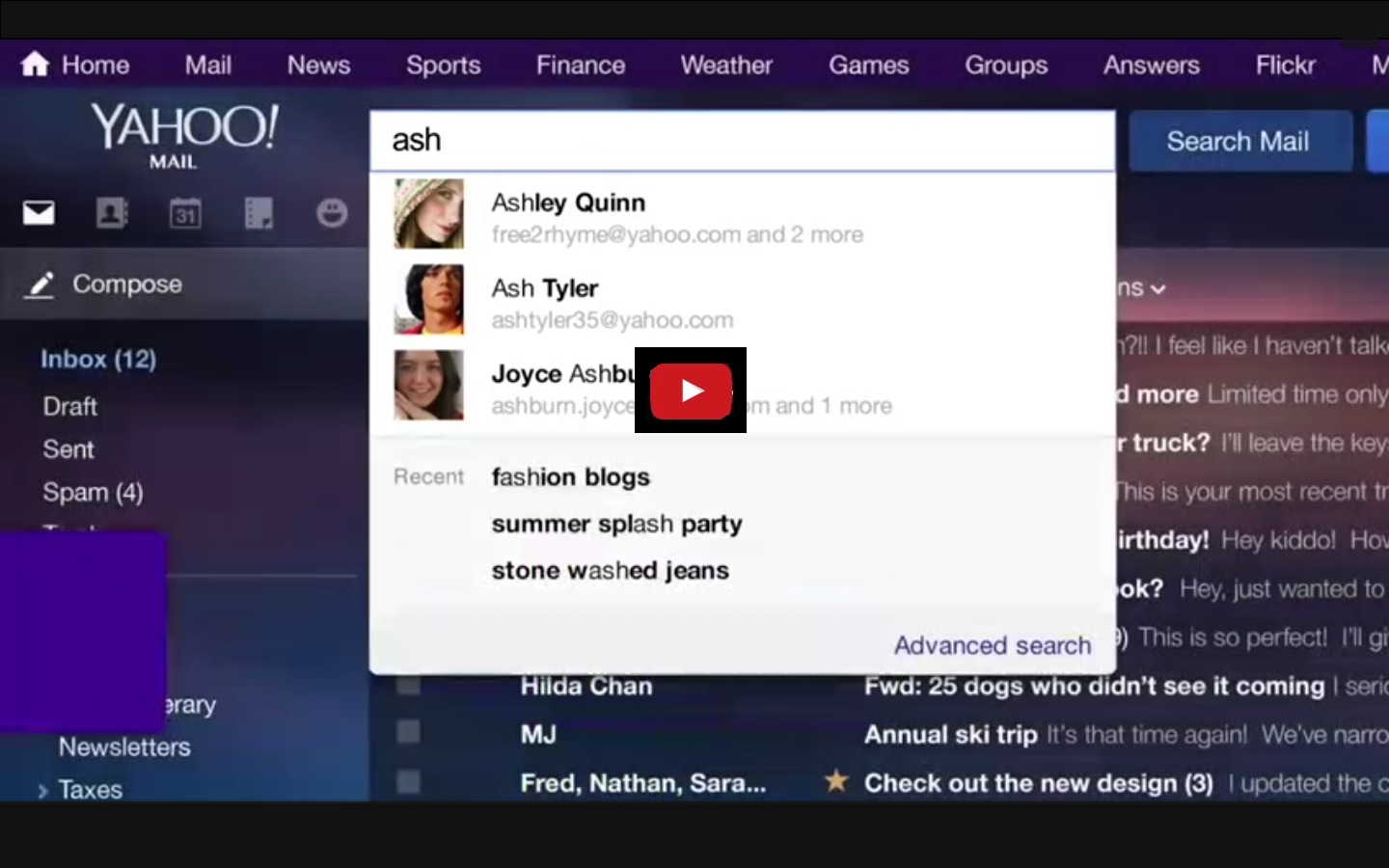Open Advanced search
The image size is (1389, 868).
point(992,645)
